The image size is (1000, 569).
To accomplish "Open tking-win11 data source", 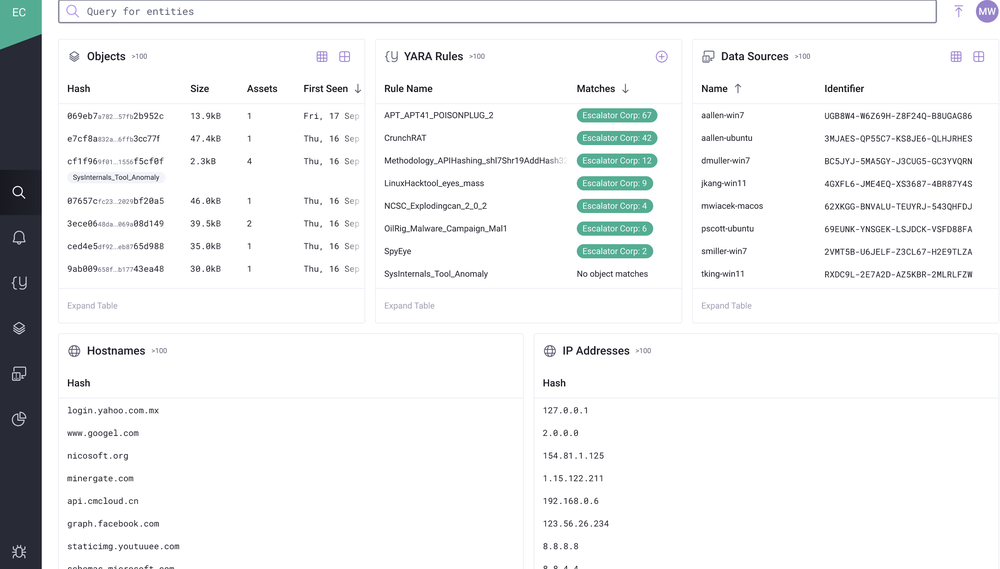I will tap(723, 274).
